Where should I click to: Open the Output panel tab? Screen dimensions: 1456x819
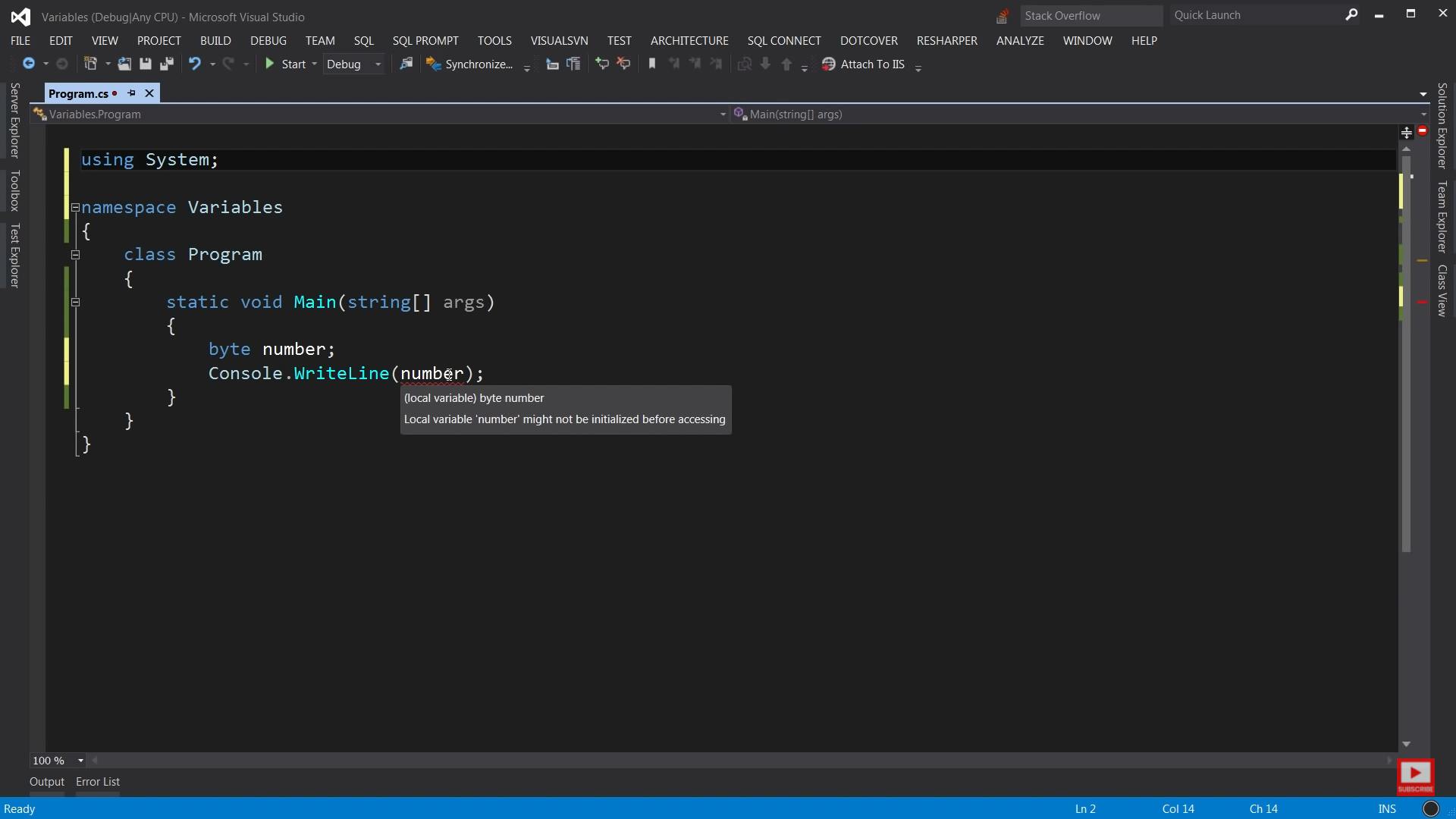tap(47, 782)
